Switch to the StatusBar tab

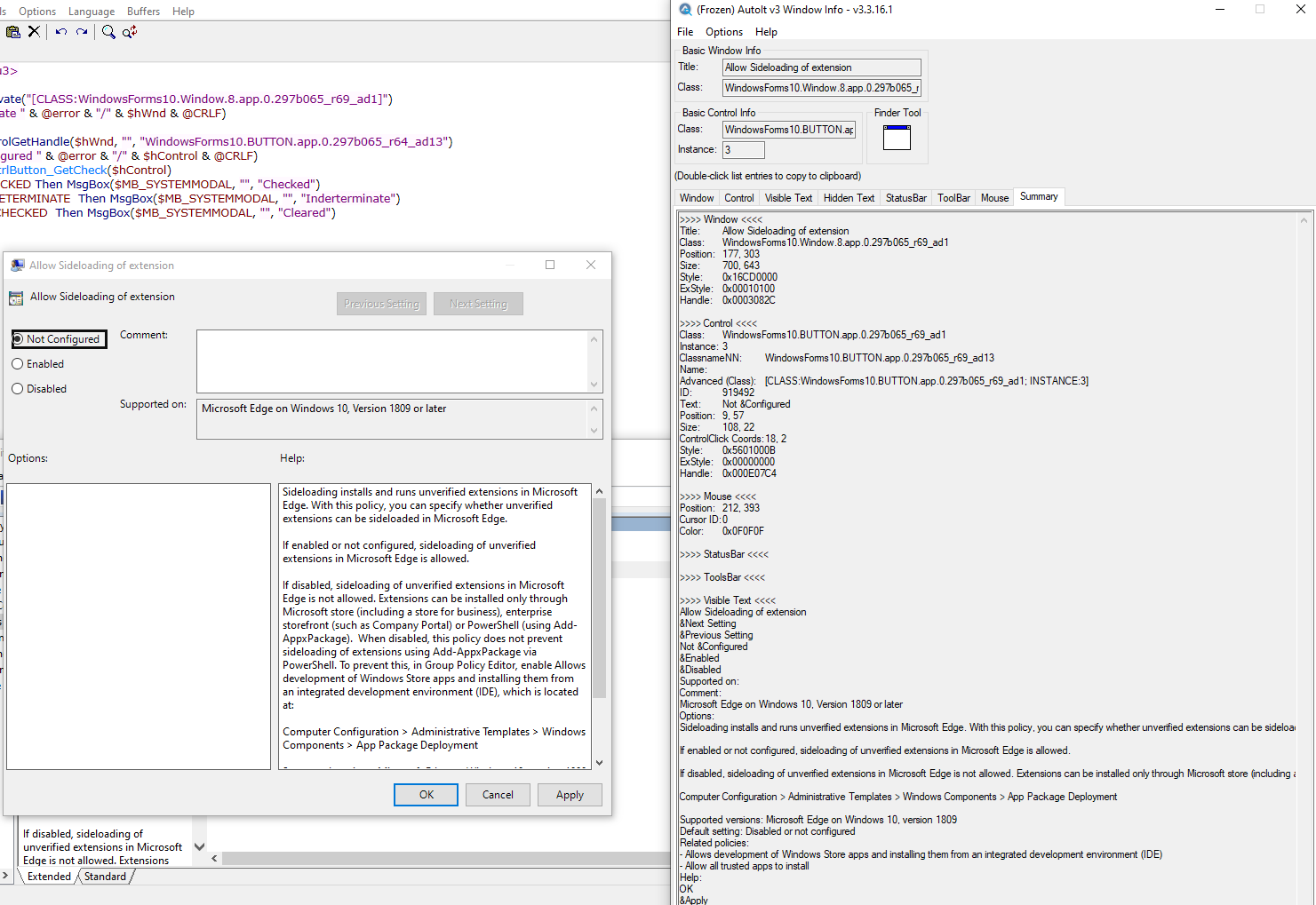tap(906, 198)
